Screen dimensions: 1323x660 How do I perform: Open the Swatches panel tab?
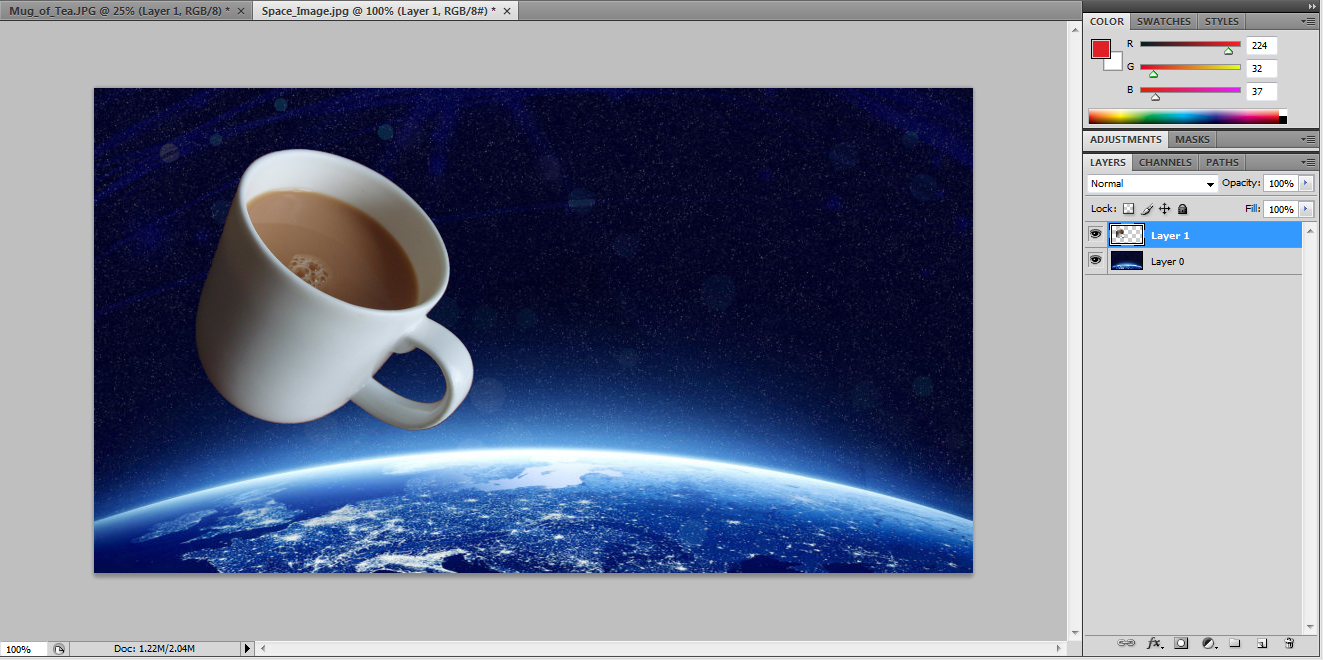(1163, 21)
